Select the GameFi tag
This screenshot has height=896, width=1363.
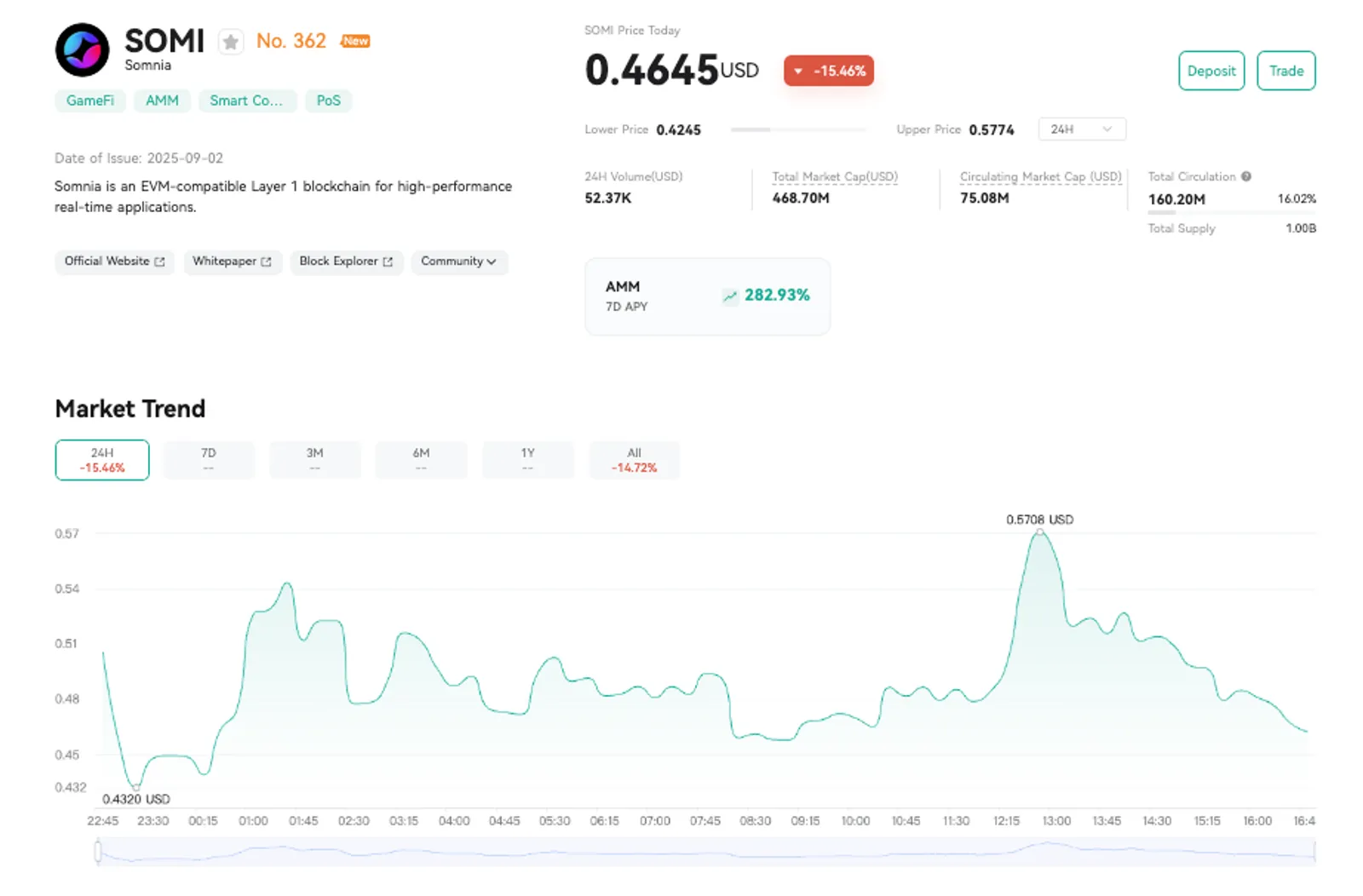coord(90,101)
